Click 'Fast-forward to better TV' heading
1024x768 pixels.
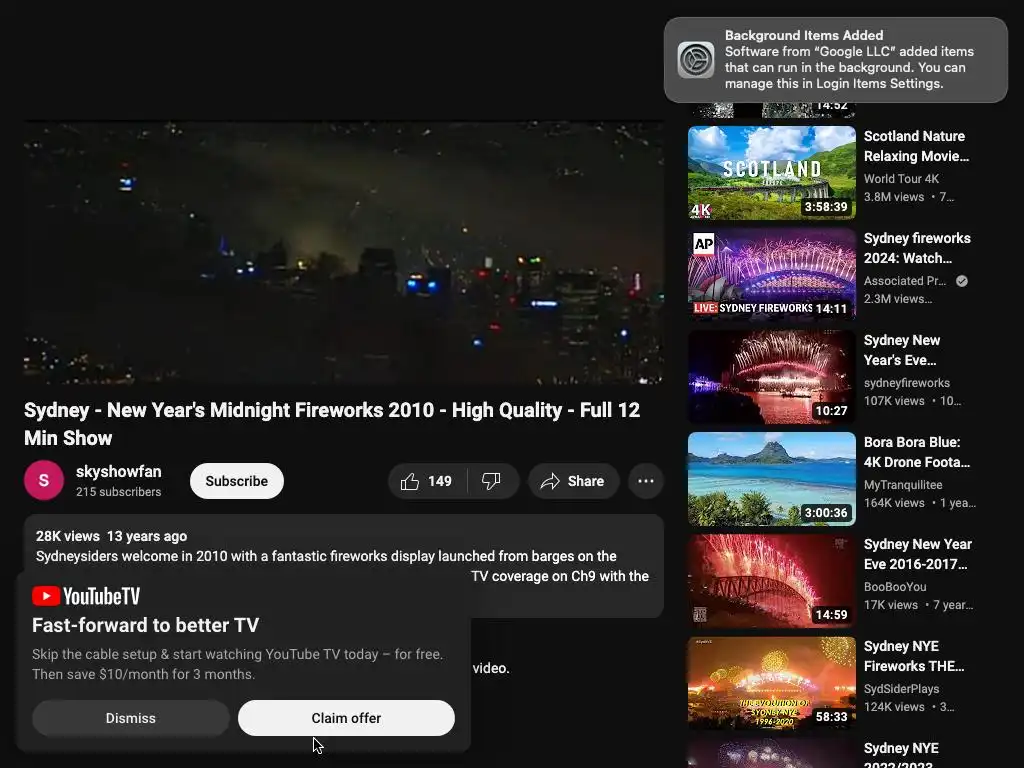click(146, 625)
